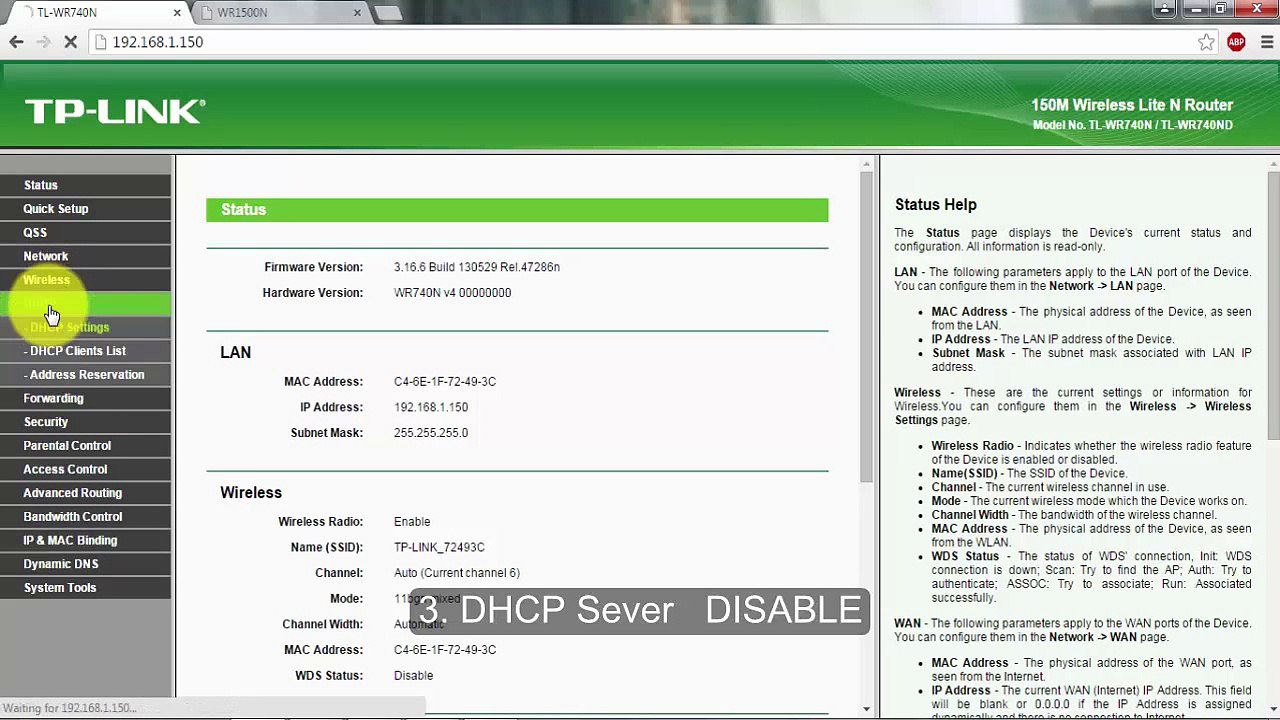Click the Model No. TL-WR740N / TL-WR740ND text
Screen dimensions: 1280x720
(x=1133, y=125)
